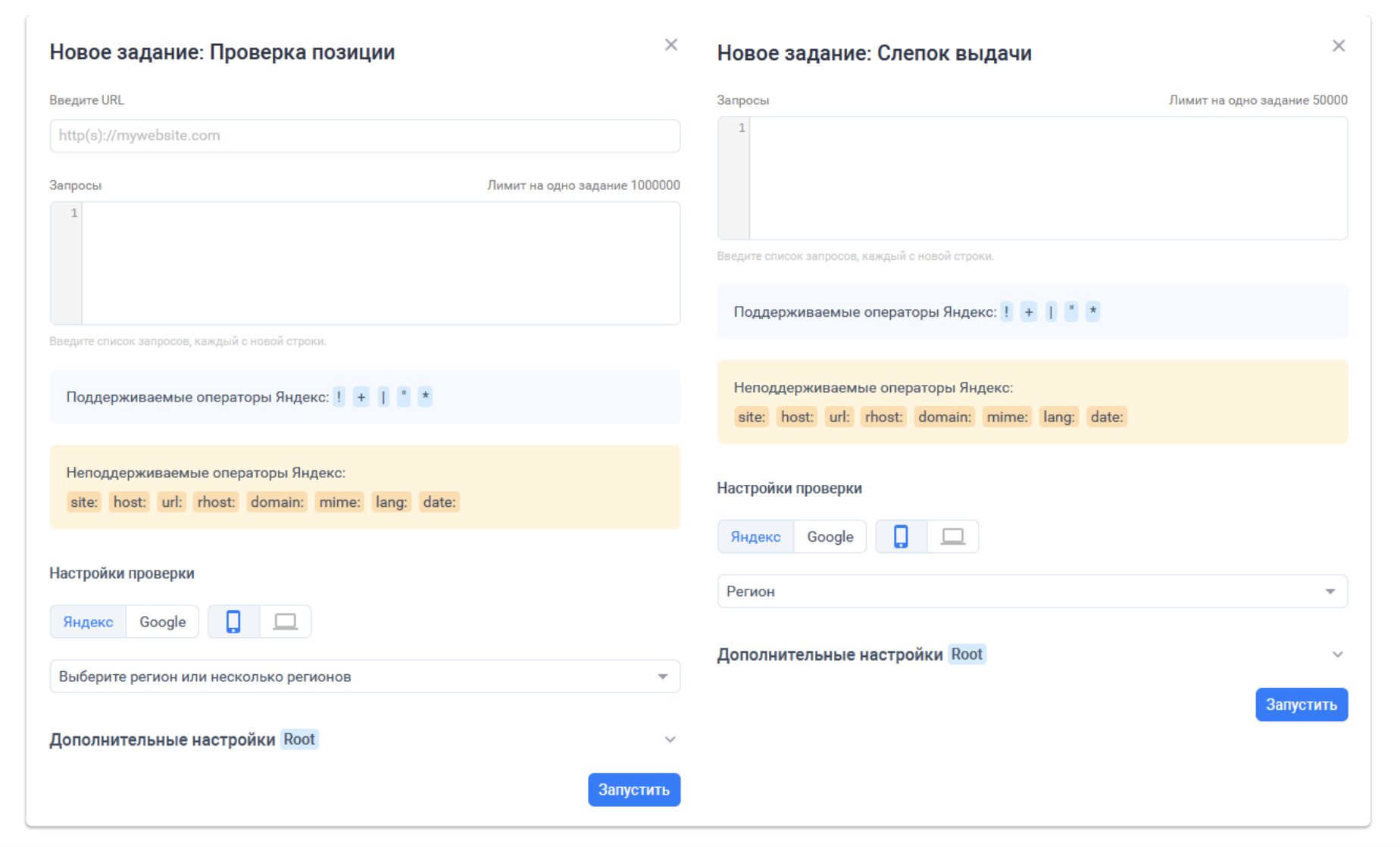Viewport: 1400px width, 847px height.
Task: Click the date: chip in Проверка позиции
Action: (439, 502)
